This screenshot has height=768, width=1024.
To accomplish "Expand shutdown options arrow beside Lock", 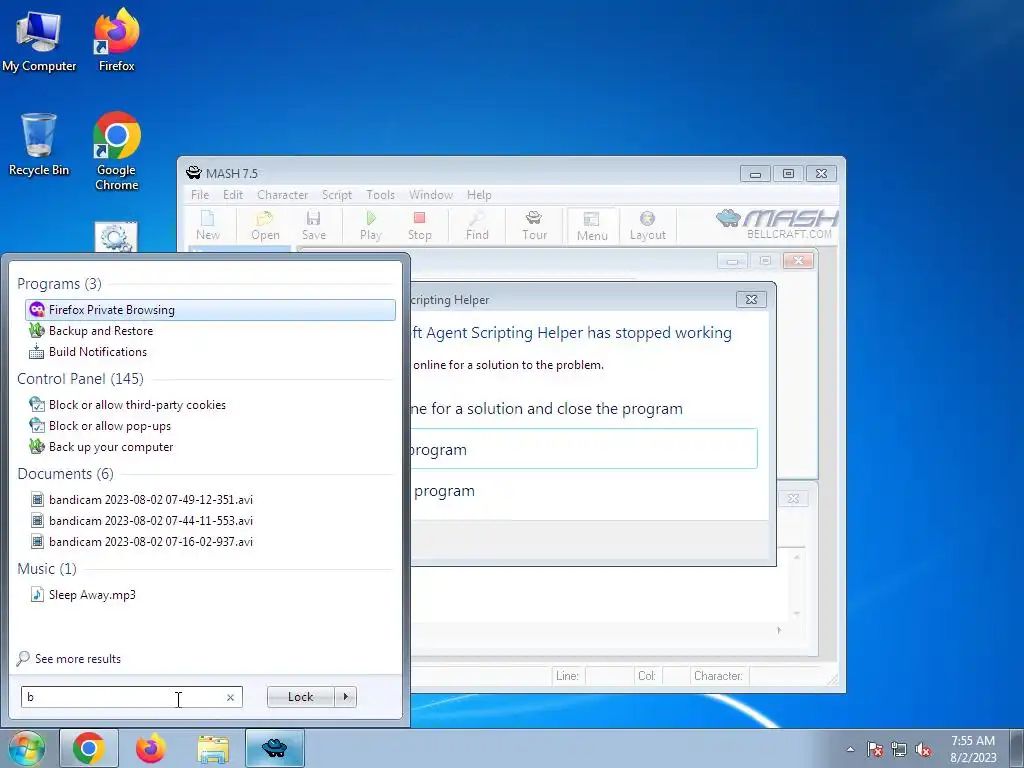I will tap(345, 697).
